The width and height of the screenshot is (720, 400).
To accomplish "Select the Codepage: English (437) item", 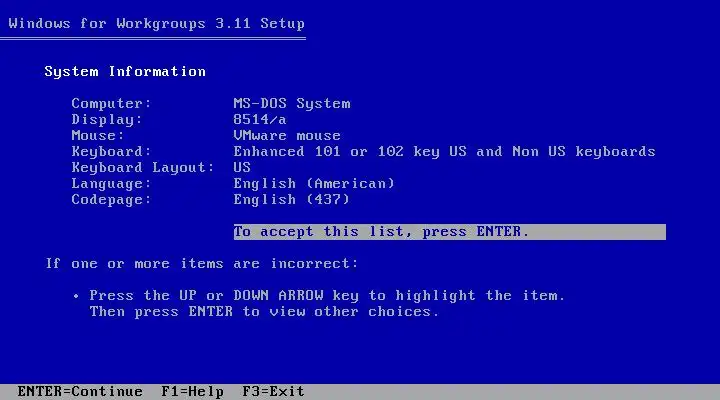I will point(210,200).
